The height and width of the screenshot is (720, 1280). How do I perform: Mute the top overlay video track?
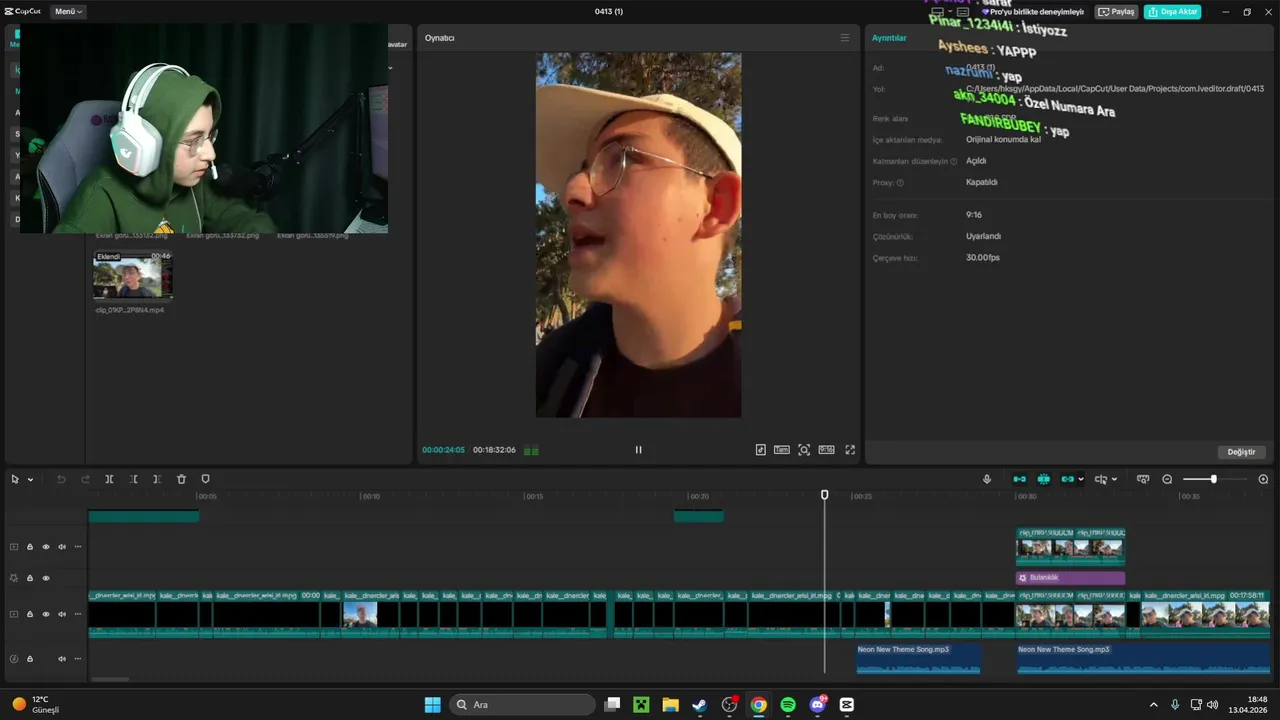coord(62,547)
